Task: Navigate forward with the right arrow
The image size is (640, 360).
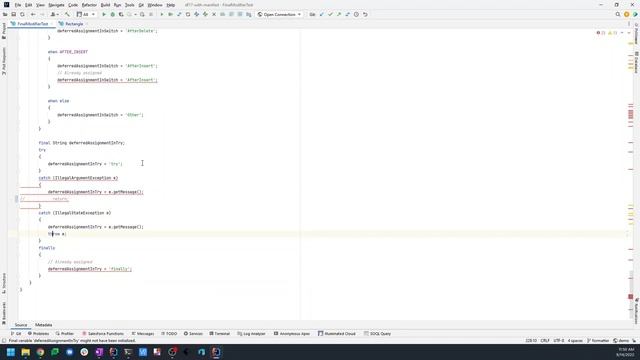Action: coord(42,14)
